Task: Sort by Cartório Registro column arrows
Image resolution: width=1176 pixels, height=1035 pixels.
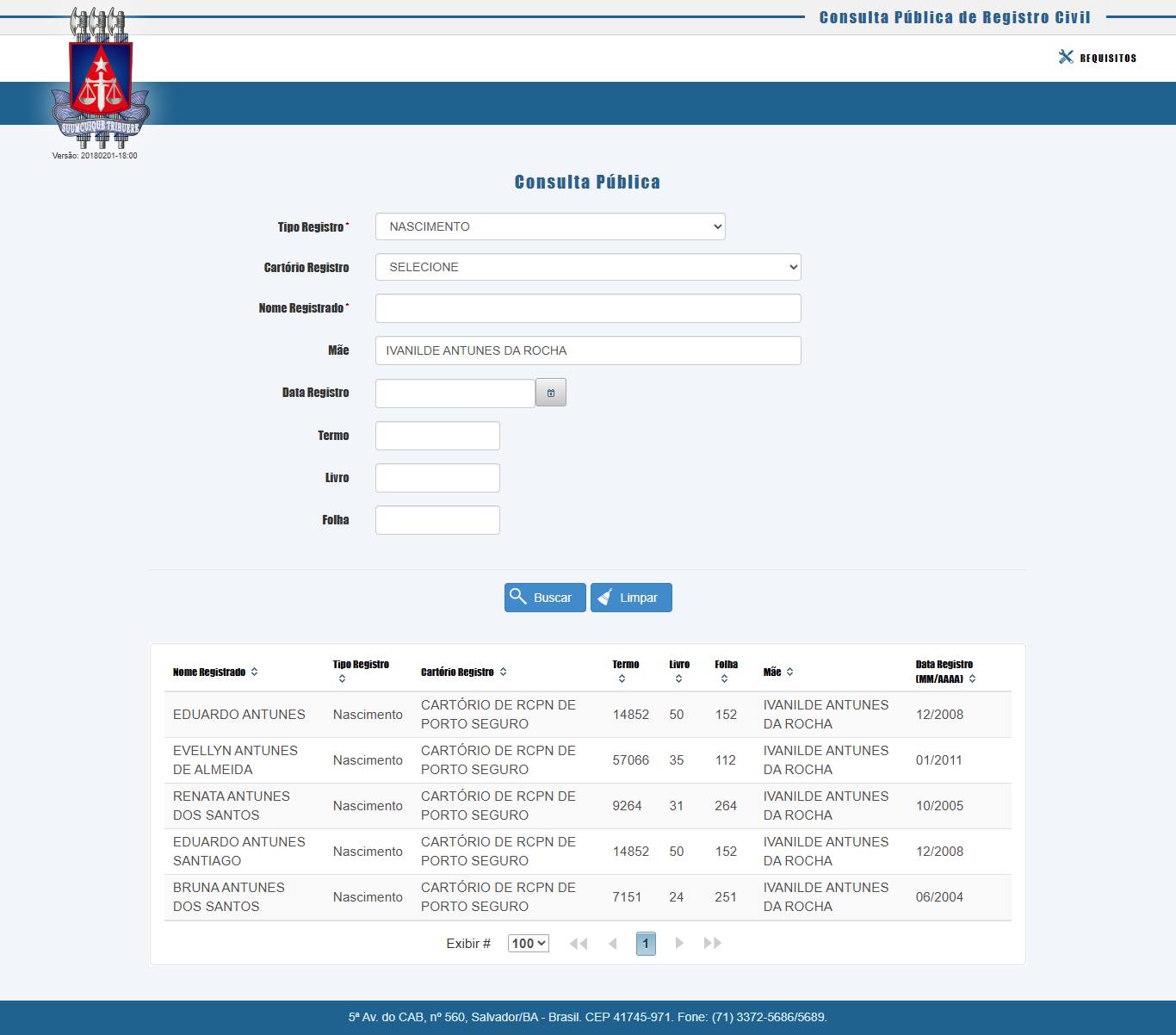Action: [x=503, y=672]
